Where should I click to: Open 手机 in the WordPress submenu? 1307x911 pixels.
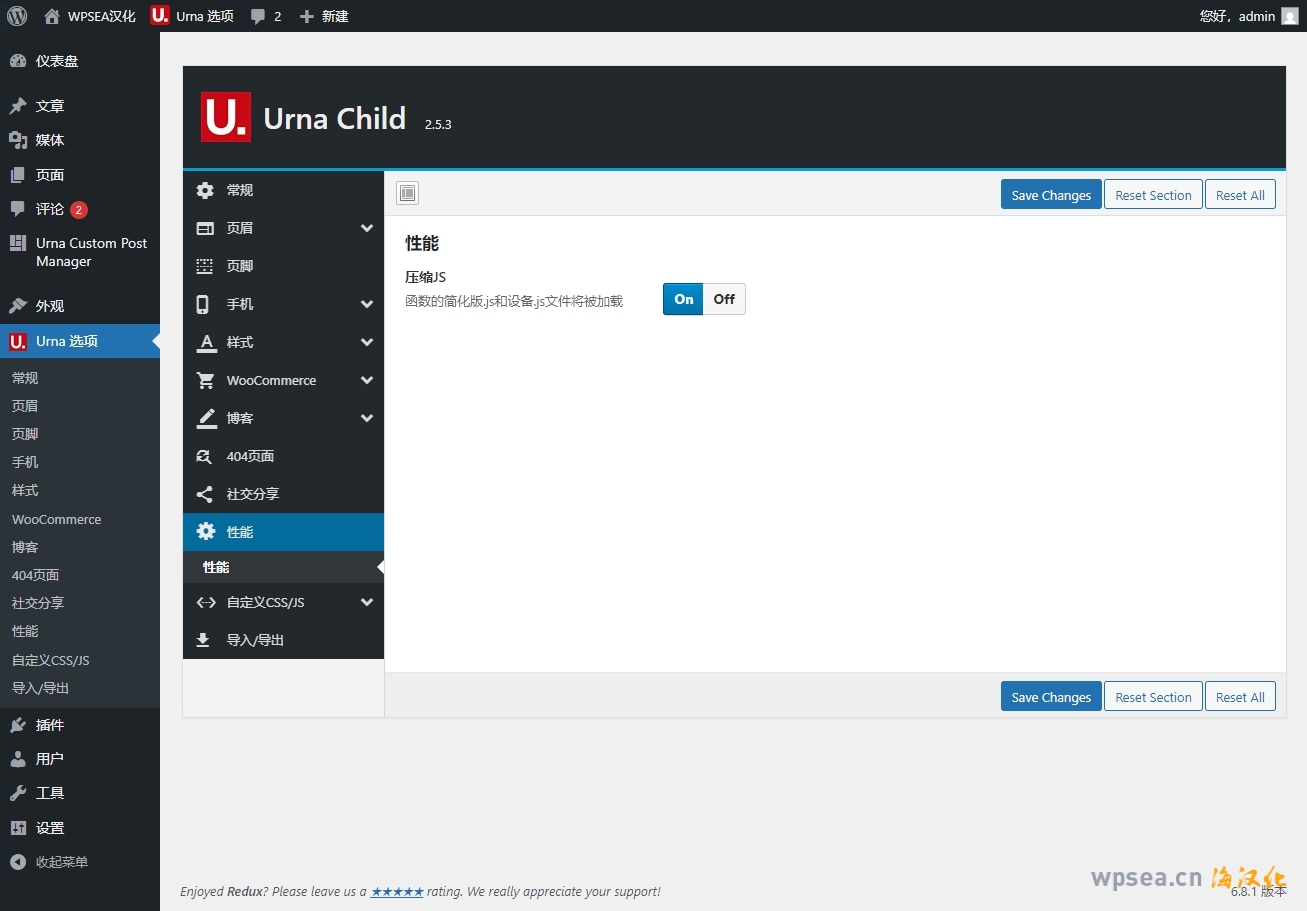[25, 462]
